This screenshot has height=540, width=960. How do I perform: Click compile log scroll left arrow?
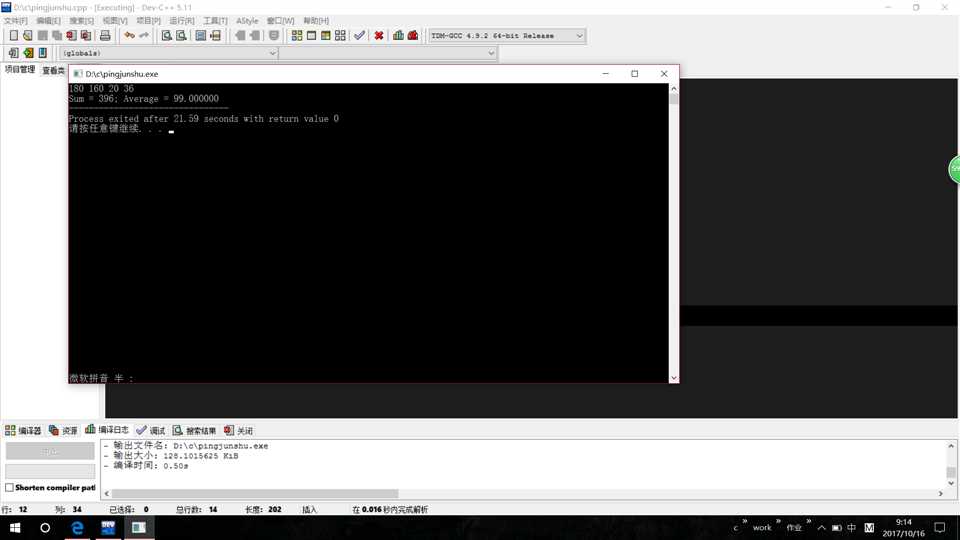pyautogui.click(x=107, y=493)
